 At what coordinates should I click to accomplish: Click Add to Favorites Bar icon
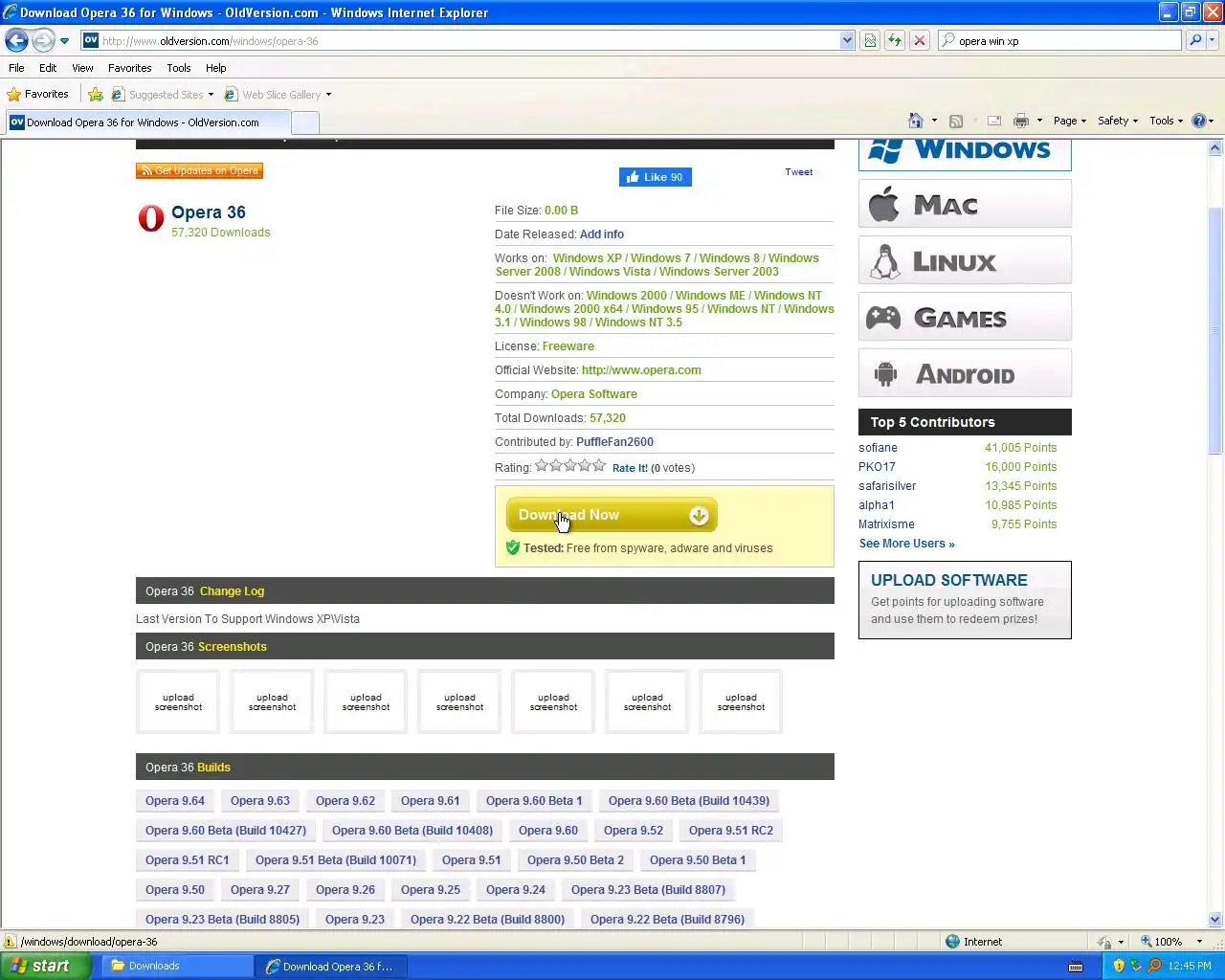(96, 94)
